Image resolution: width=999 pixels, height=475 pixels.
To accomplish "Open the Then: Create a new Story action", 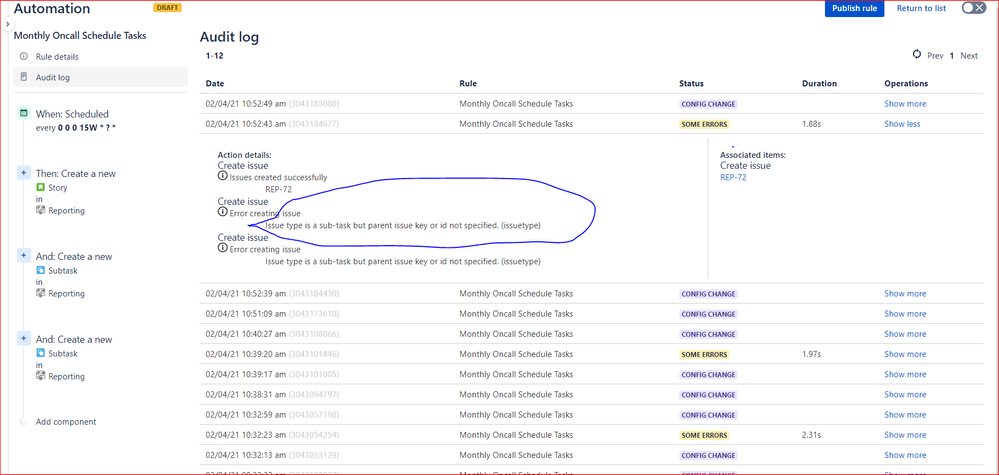I will [75, 173].
